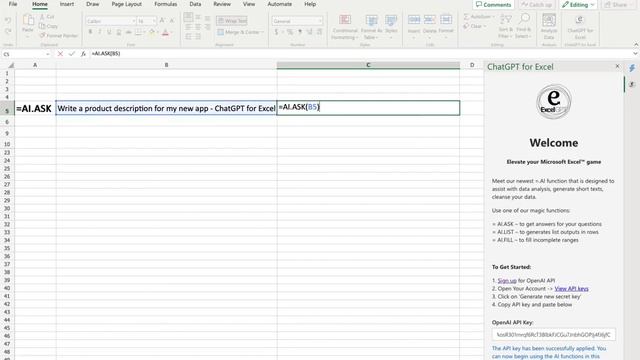
Task: Click the Copy button in Clipboard group
Action: (x=49, y=26)
